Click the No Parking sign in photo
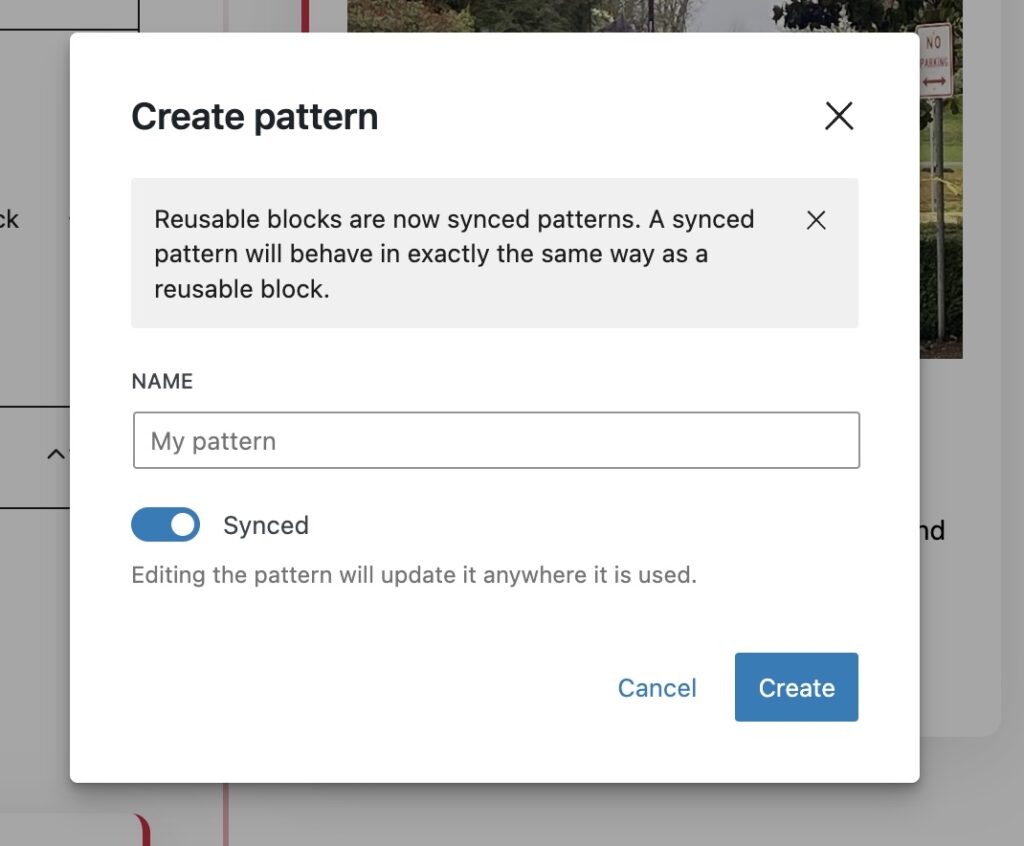1024x846 pixels. pyautogui.click(x=936, y=60)
